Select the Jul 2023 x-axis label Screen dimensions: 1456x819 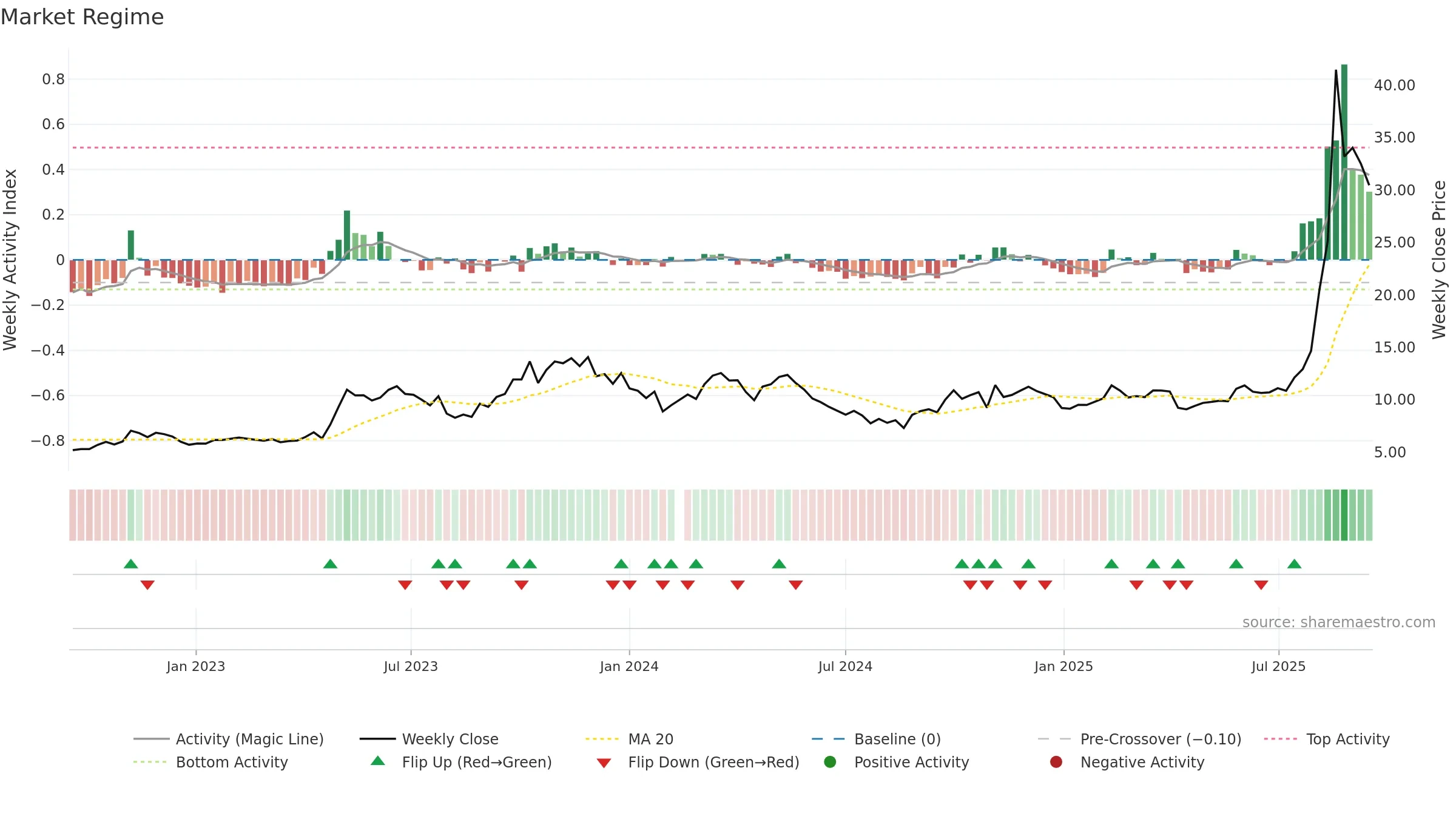pyautogui.click(x=411, y=666)
